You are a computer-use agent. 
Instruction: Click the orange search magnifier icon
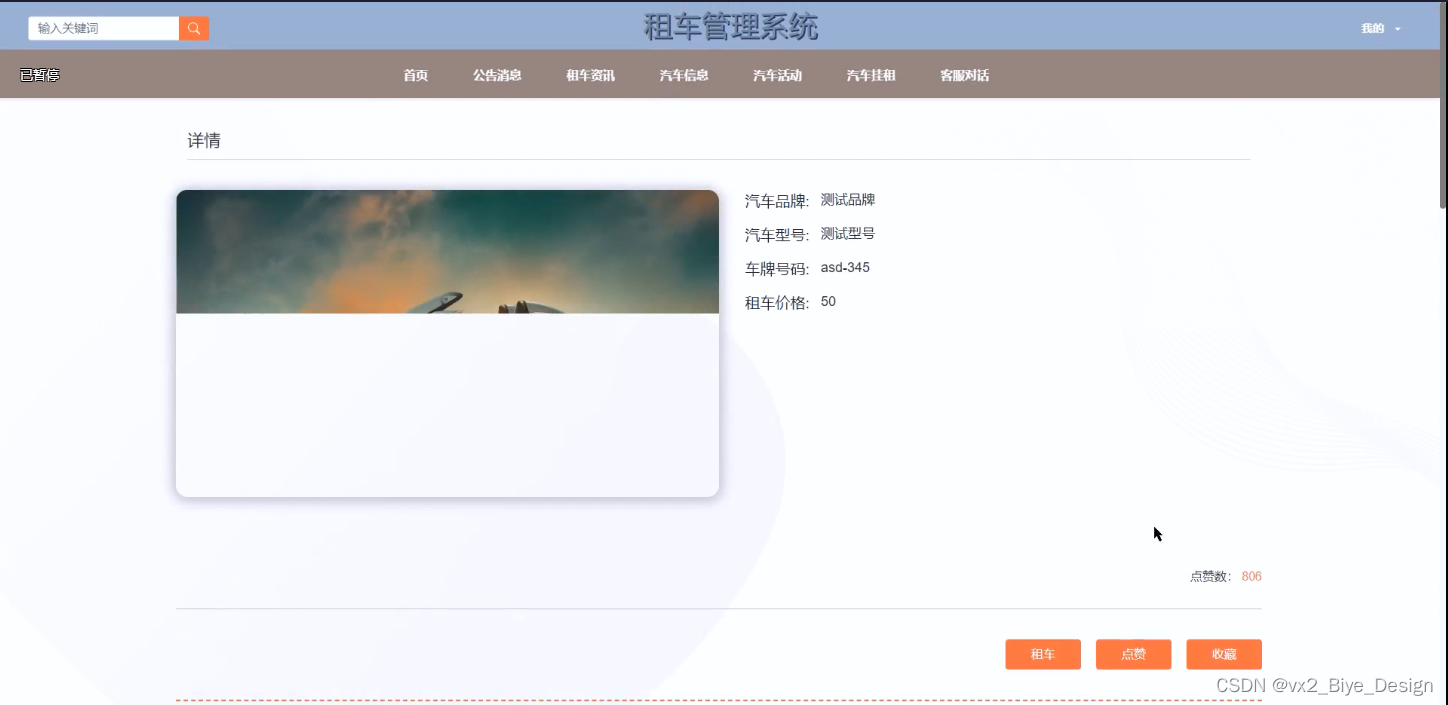coord(194,28)
